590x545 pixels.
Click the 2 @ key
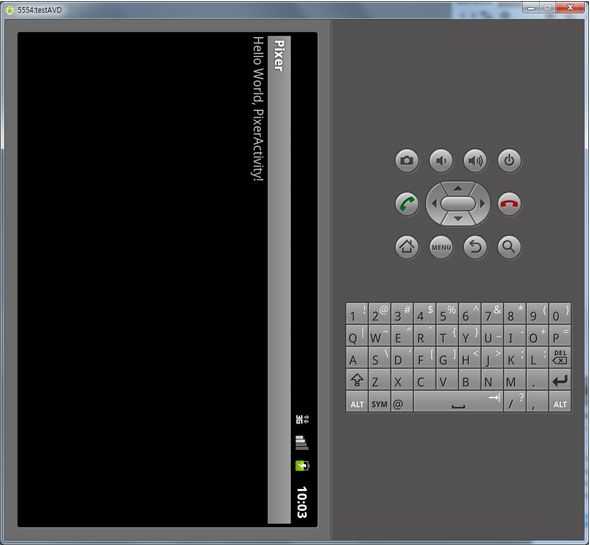click(379, 313)
